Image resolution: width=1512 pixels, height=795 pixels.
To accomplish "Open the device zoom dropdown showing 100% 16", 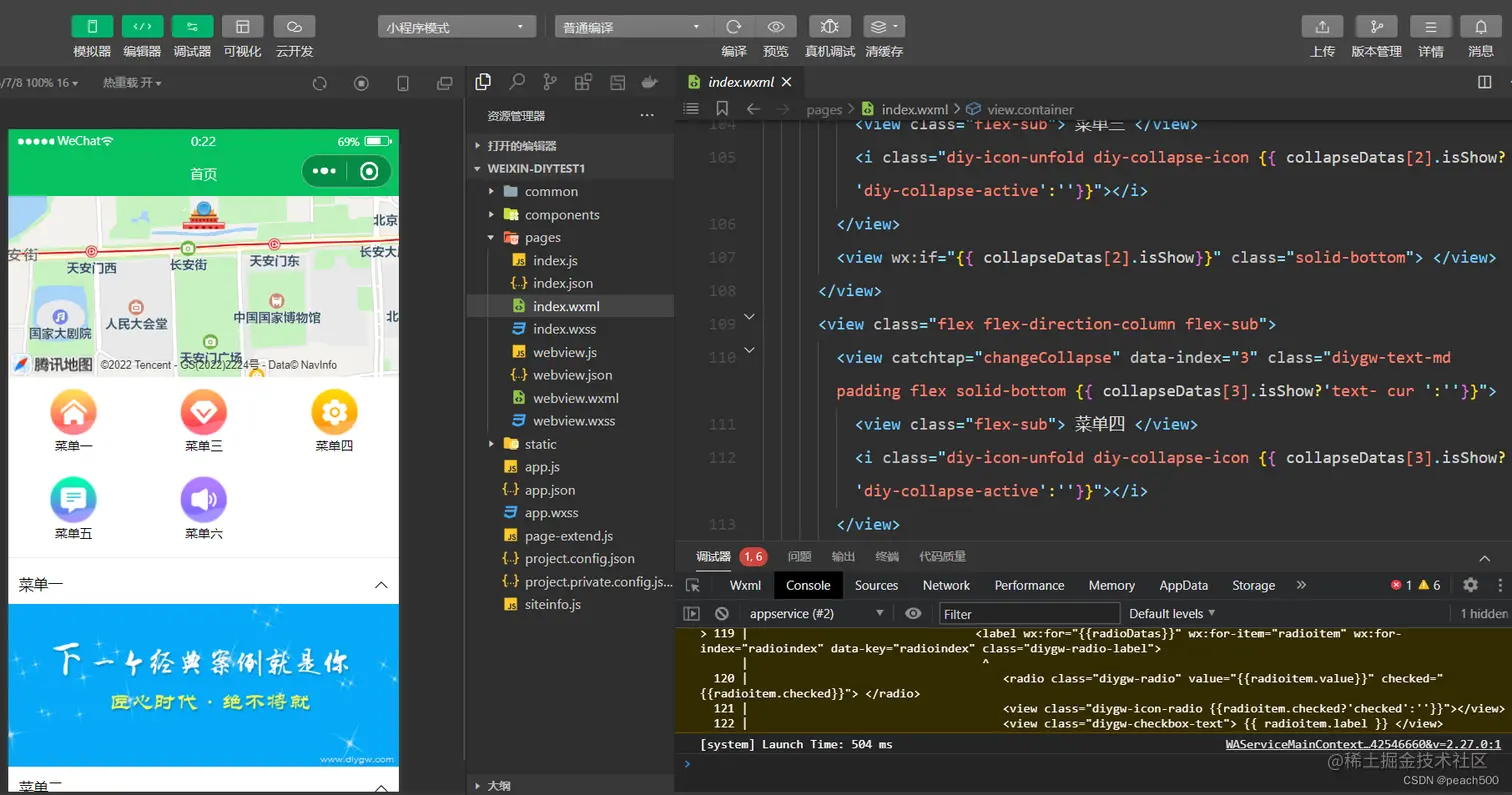I will 39,83.
